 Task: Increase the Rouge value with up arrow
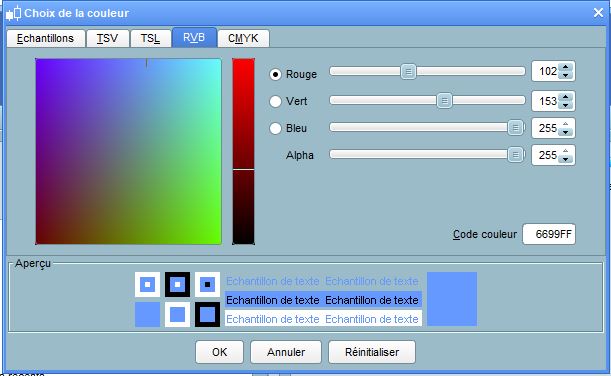pyautogui.click(x=565, y=67)
